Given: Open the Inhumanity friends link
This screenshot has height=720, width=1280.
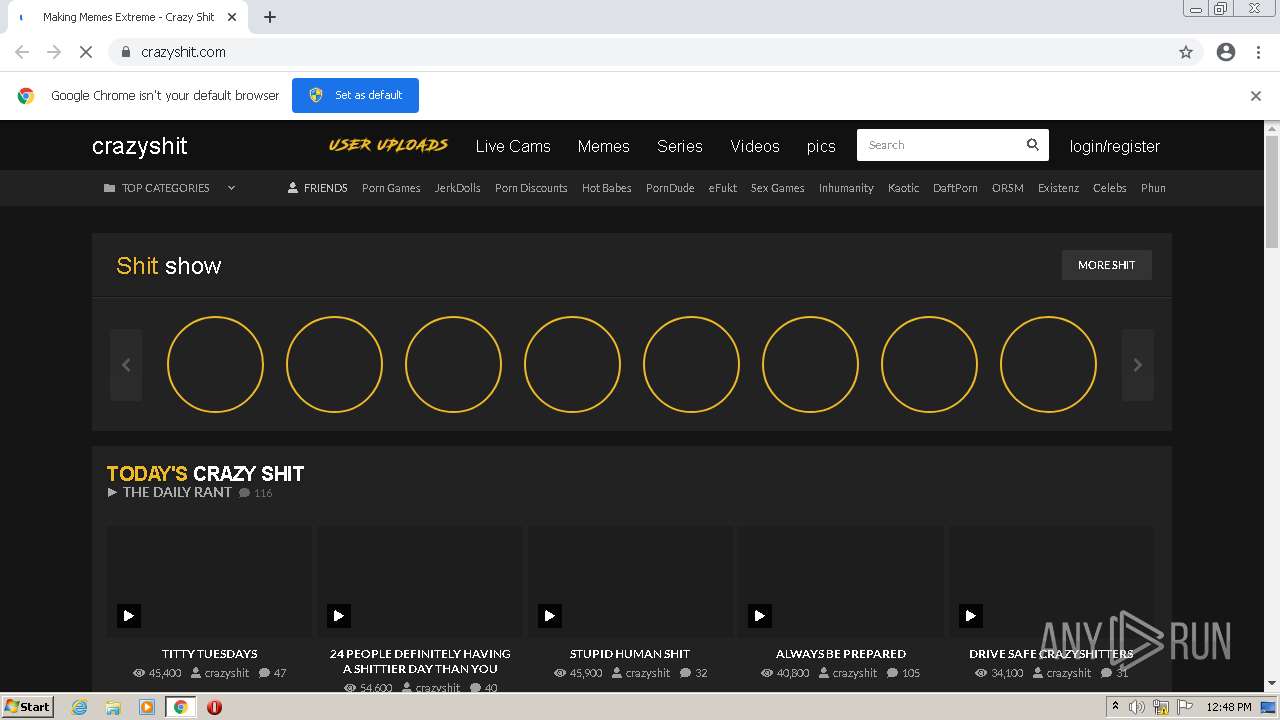Looking at the screenshot, I should (x=846, y=188).
